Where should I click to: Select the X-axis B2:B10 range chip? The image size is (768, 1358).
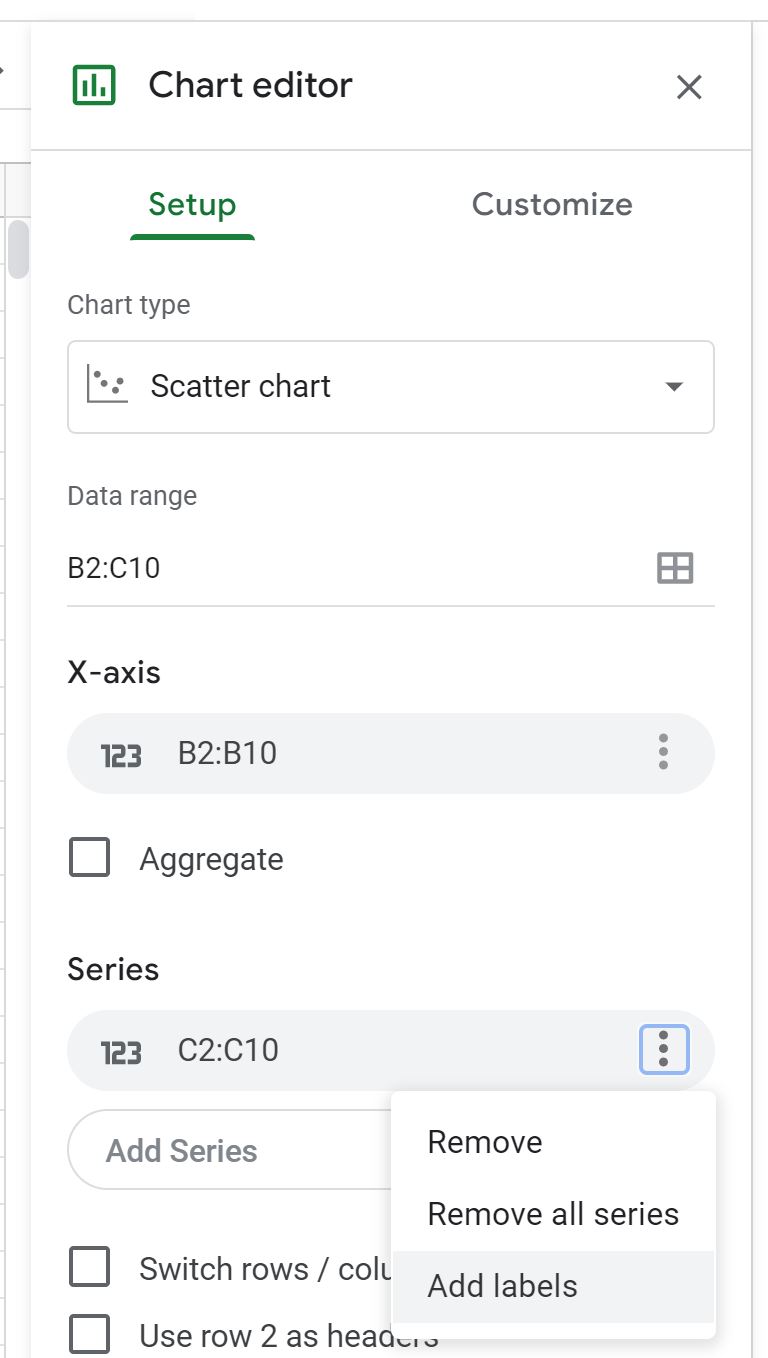click(x=391, y=753)
